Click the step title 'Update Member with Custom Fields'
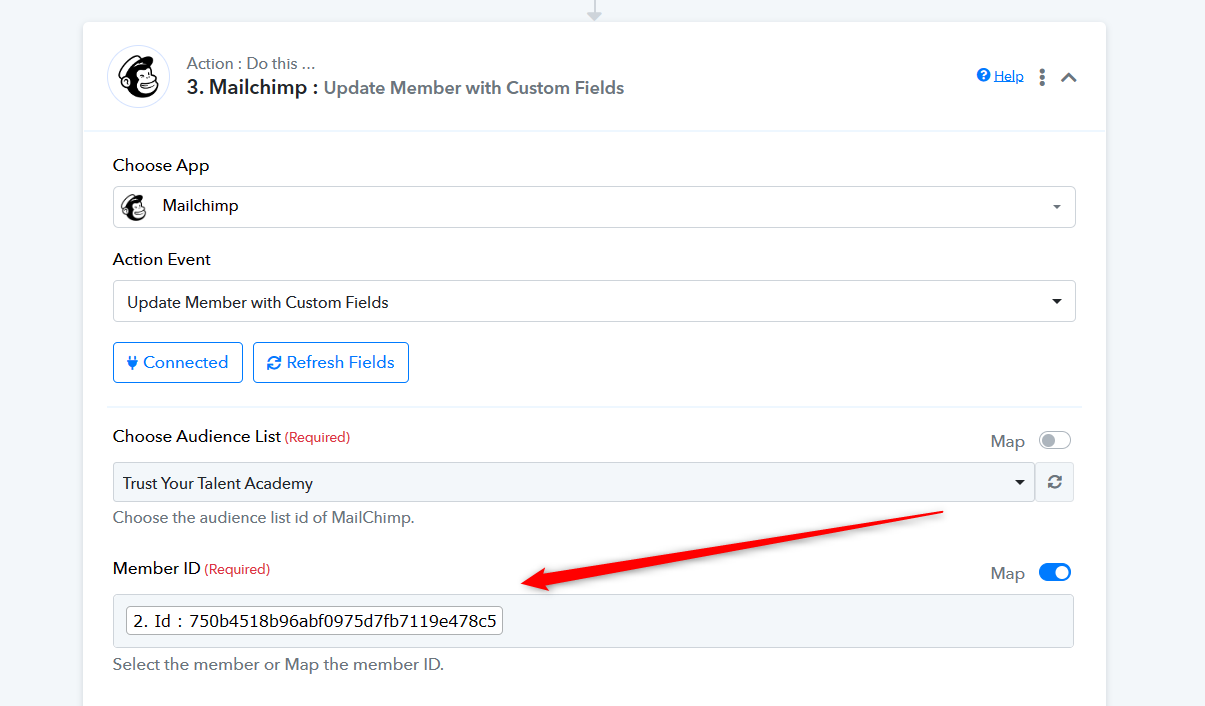The width and height of the screenshot is (1205, 706). (x=474, y=88)
